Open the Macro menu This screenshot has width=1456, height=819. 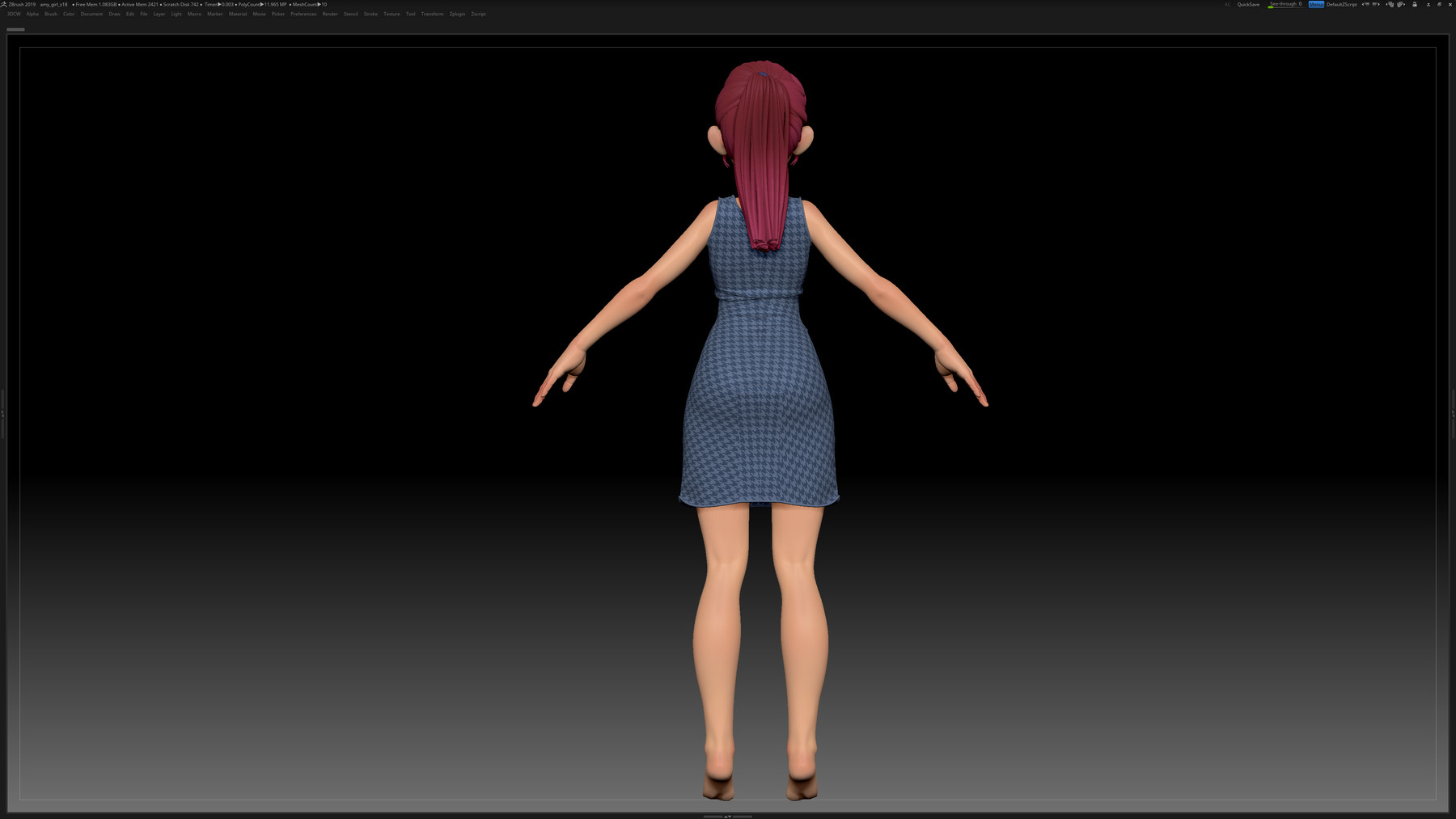pos(194,14)
